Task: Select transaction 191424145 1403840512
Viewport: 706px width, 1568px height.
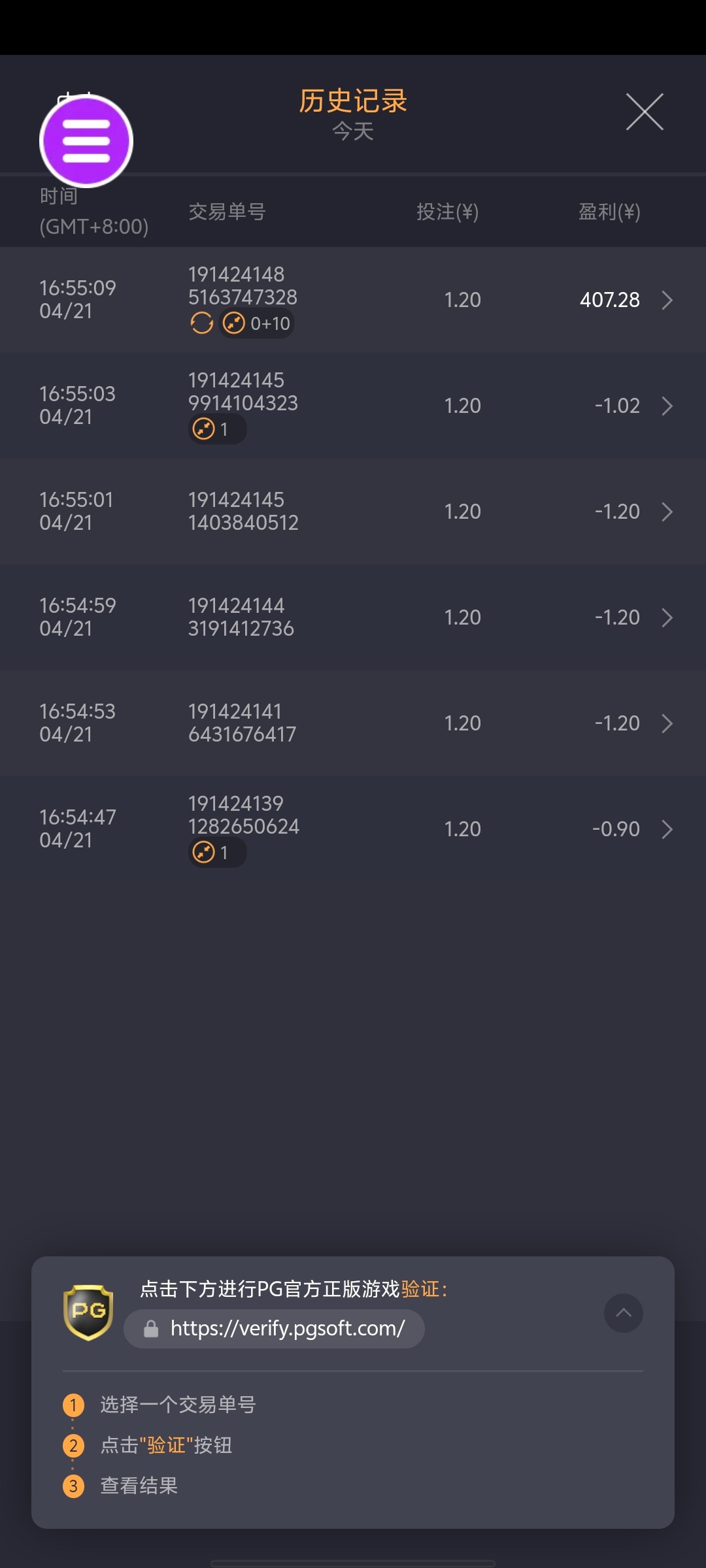Action: pyautogui.click(x=243, y=512)
